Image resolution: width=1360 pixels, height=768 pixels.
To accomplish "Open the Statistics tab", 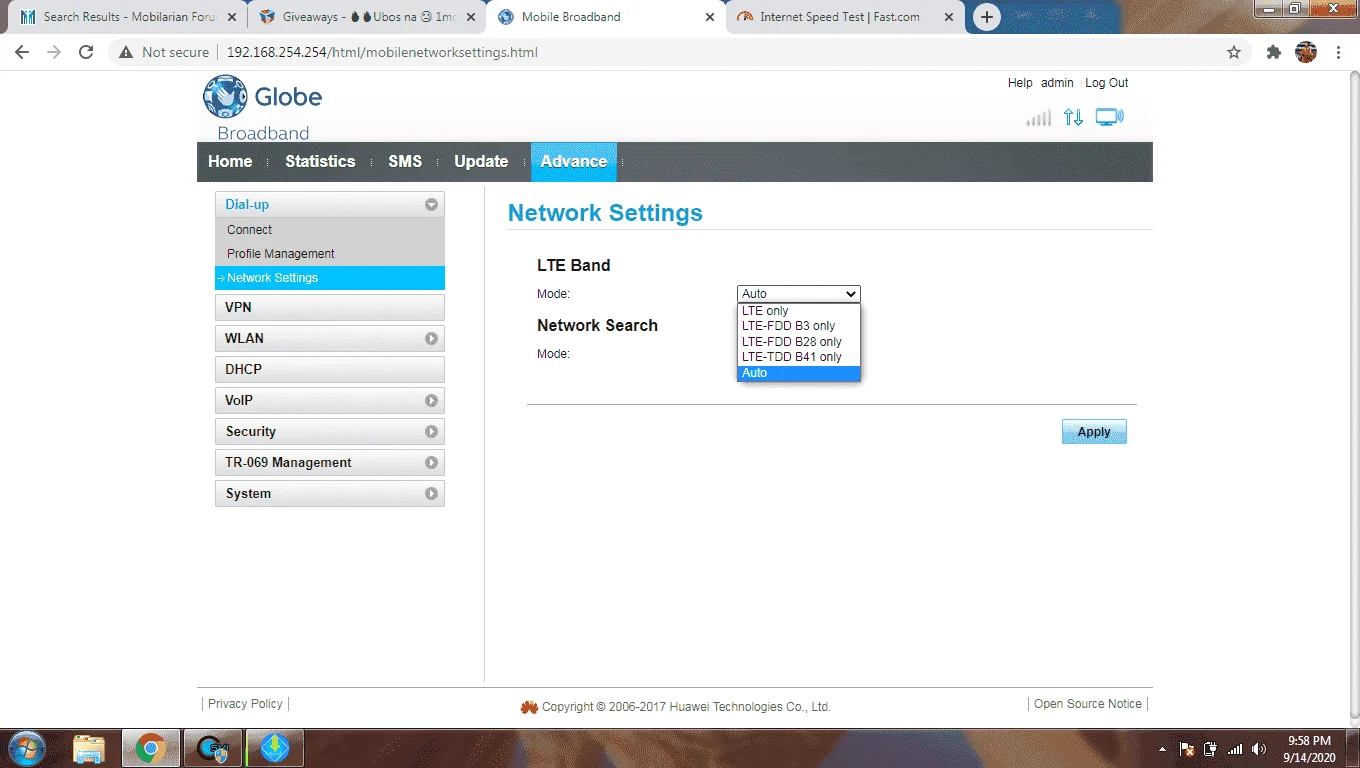I will coord(320,161).
